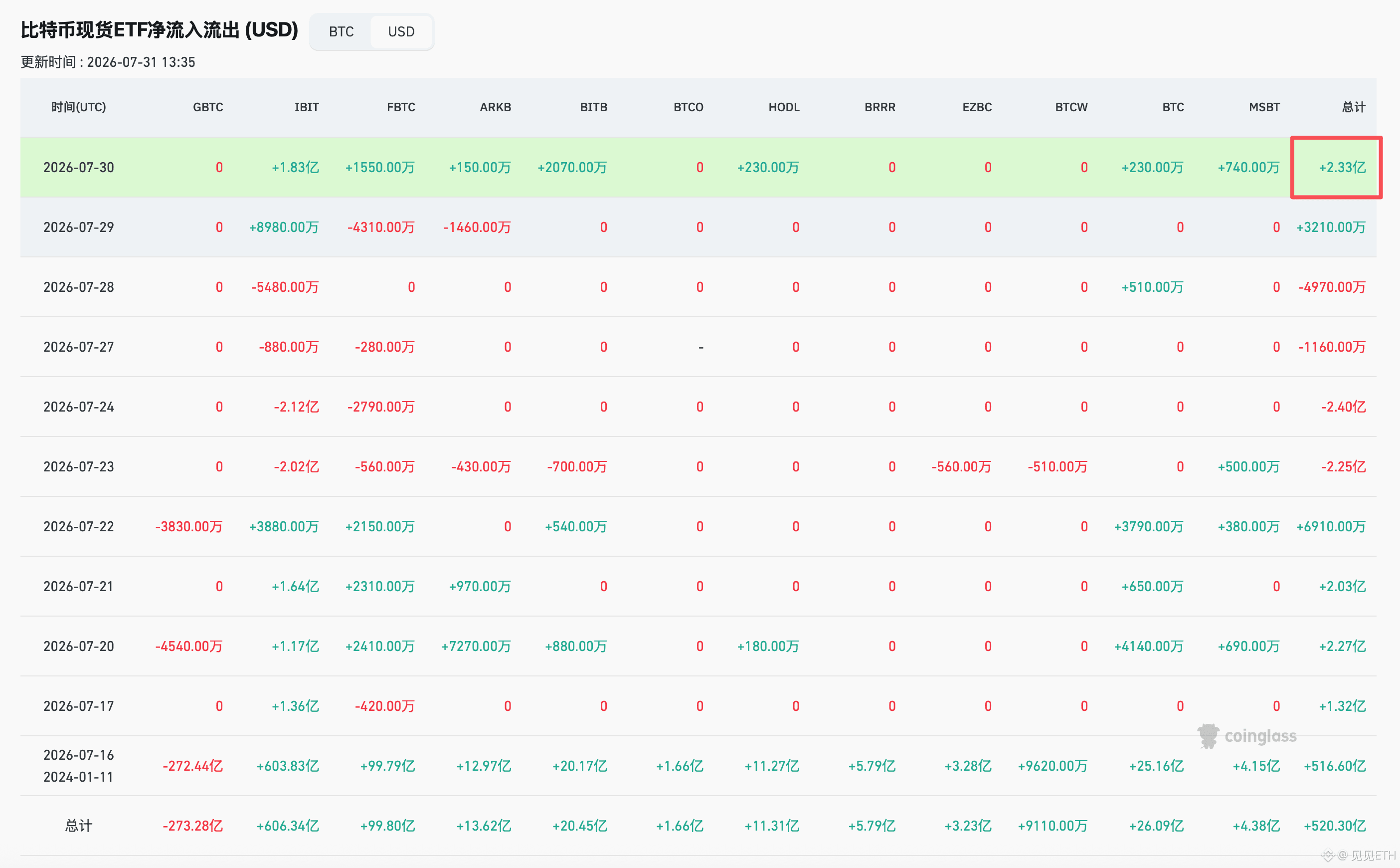Click the +1.36亿 IBIT value on 2026-07-17
This screenshot has height=868, width=1400.
[295, 706]
